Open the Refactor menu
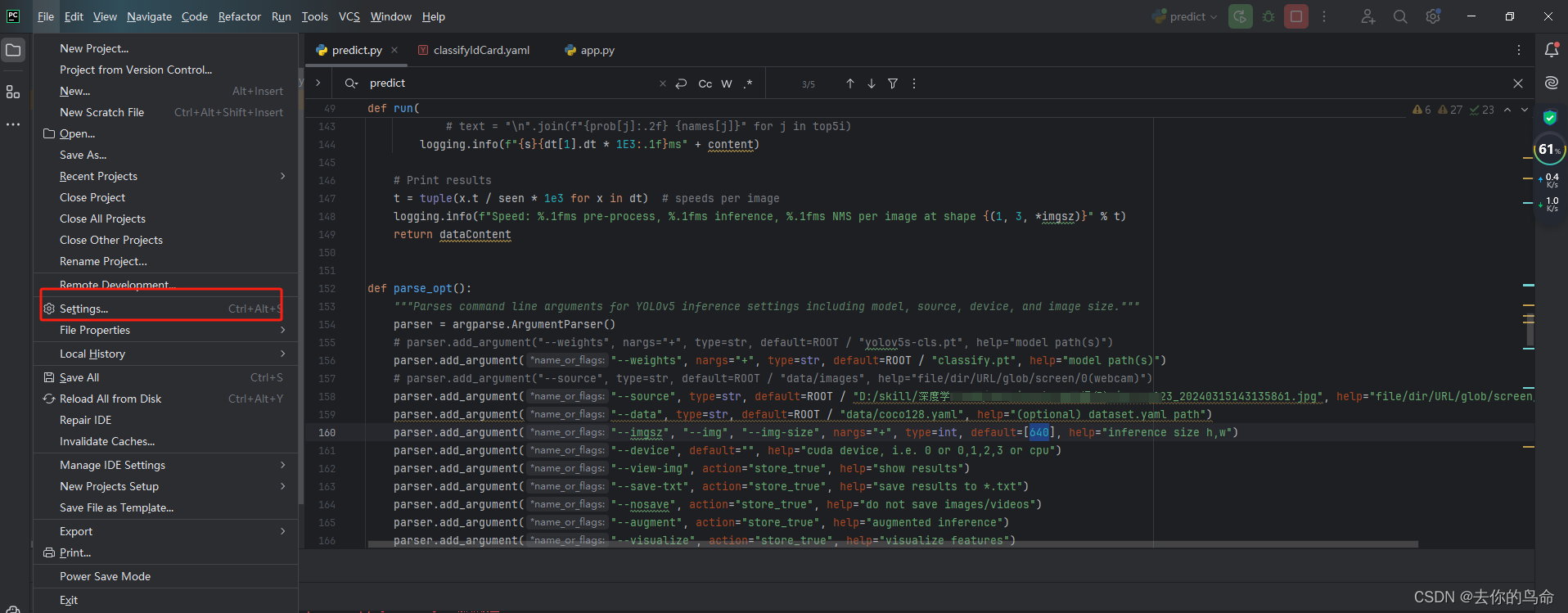 click(x=239, y=16)
